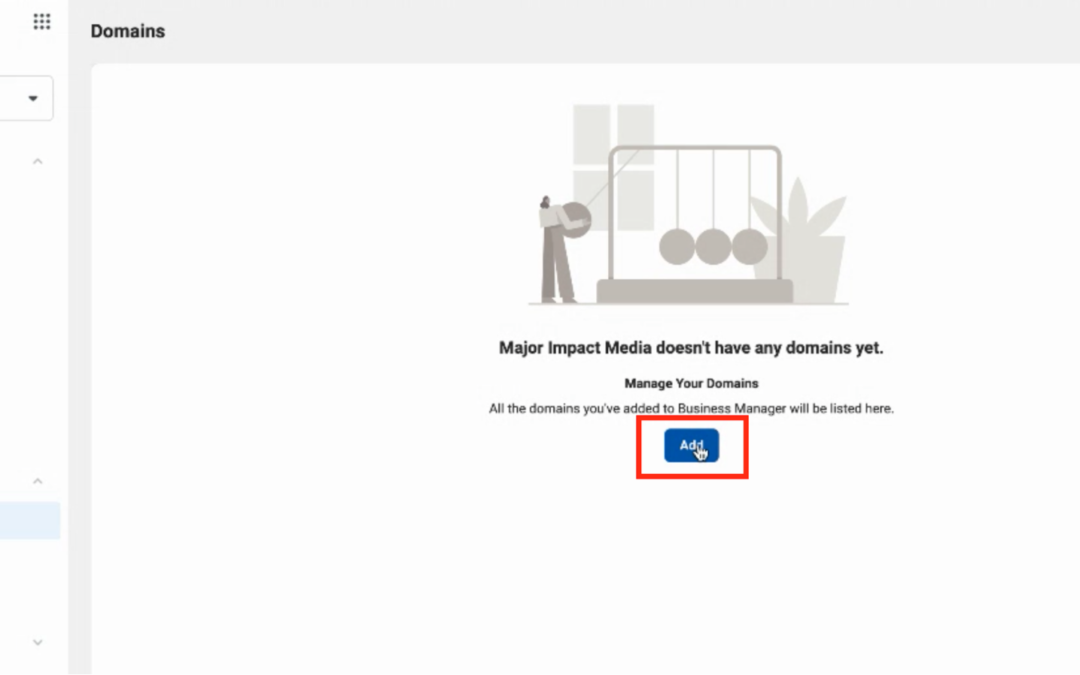
Task: Collapse the sidebar section above highlighted item
Action: click(x=38, y=481)
